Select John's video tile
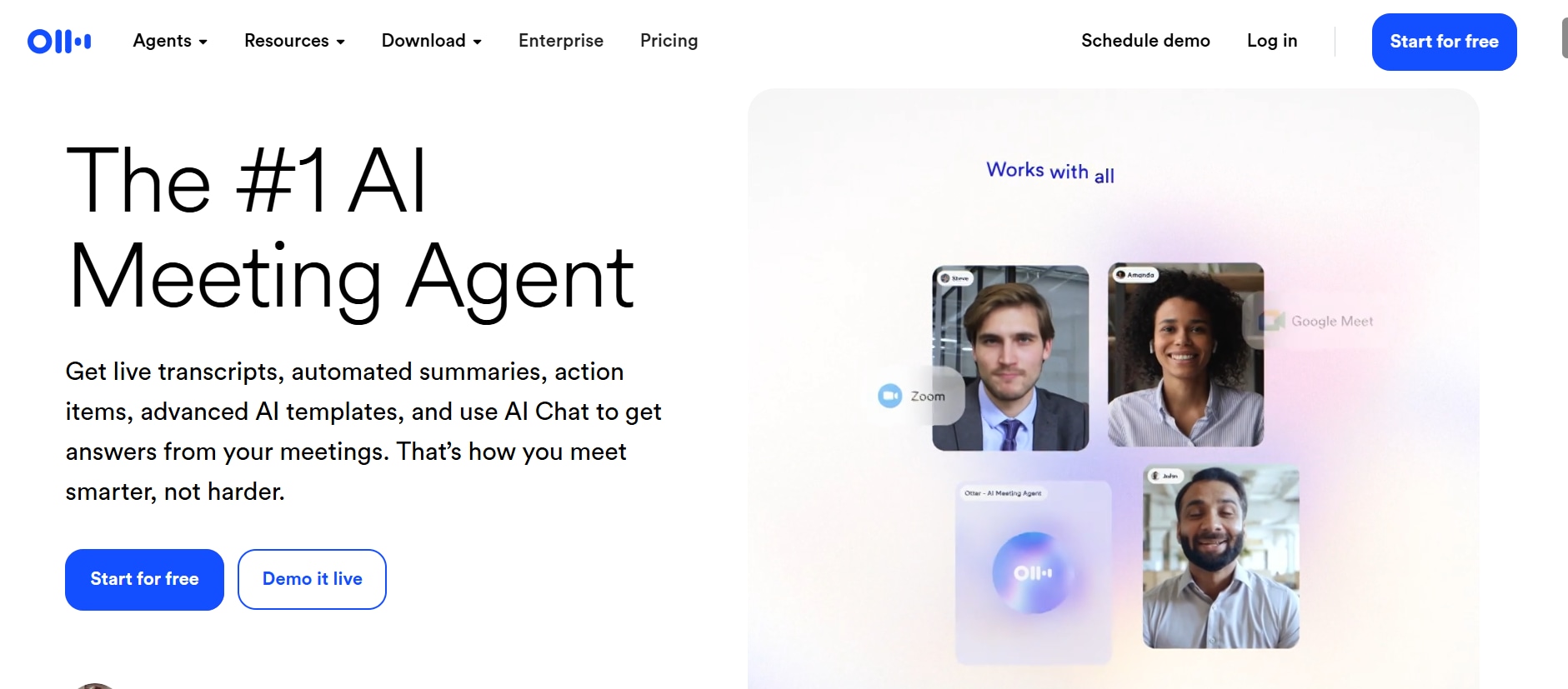The width and height of the screenshot is (1568, 689). click(x=1220, y=557)
